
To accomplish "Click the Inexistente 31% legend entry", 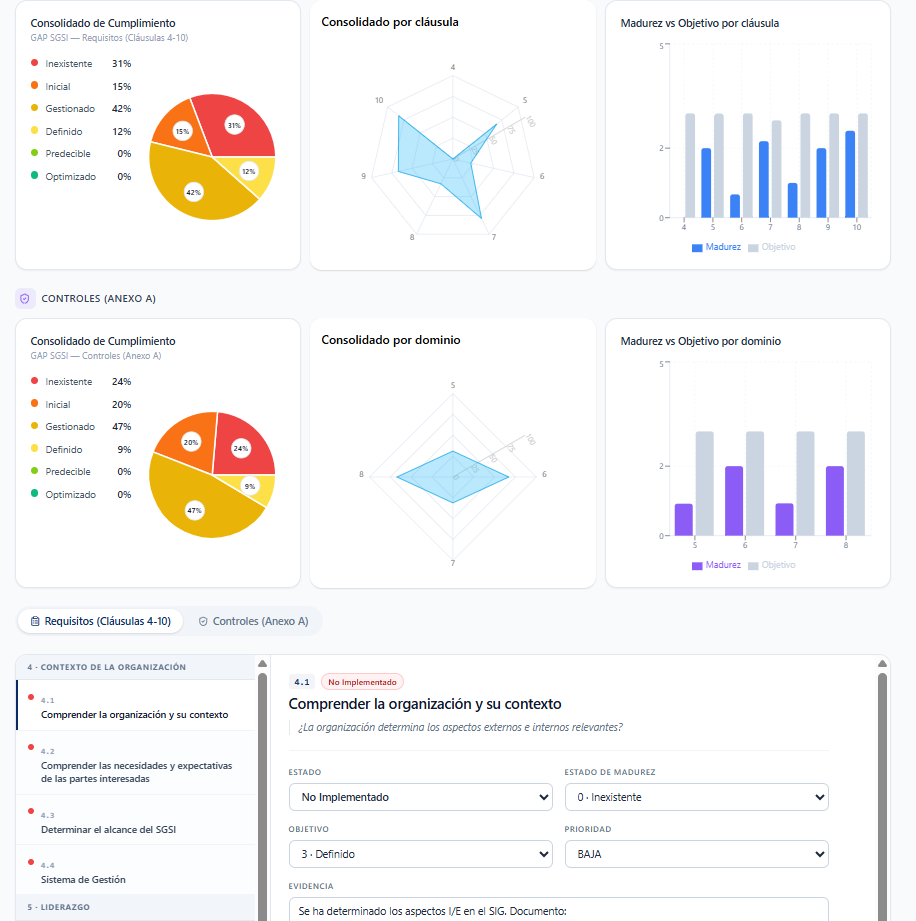I will [x=81, y=63].
